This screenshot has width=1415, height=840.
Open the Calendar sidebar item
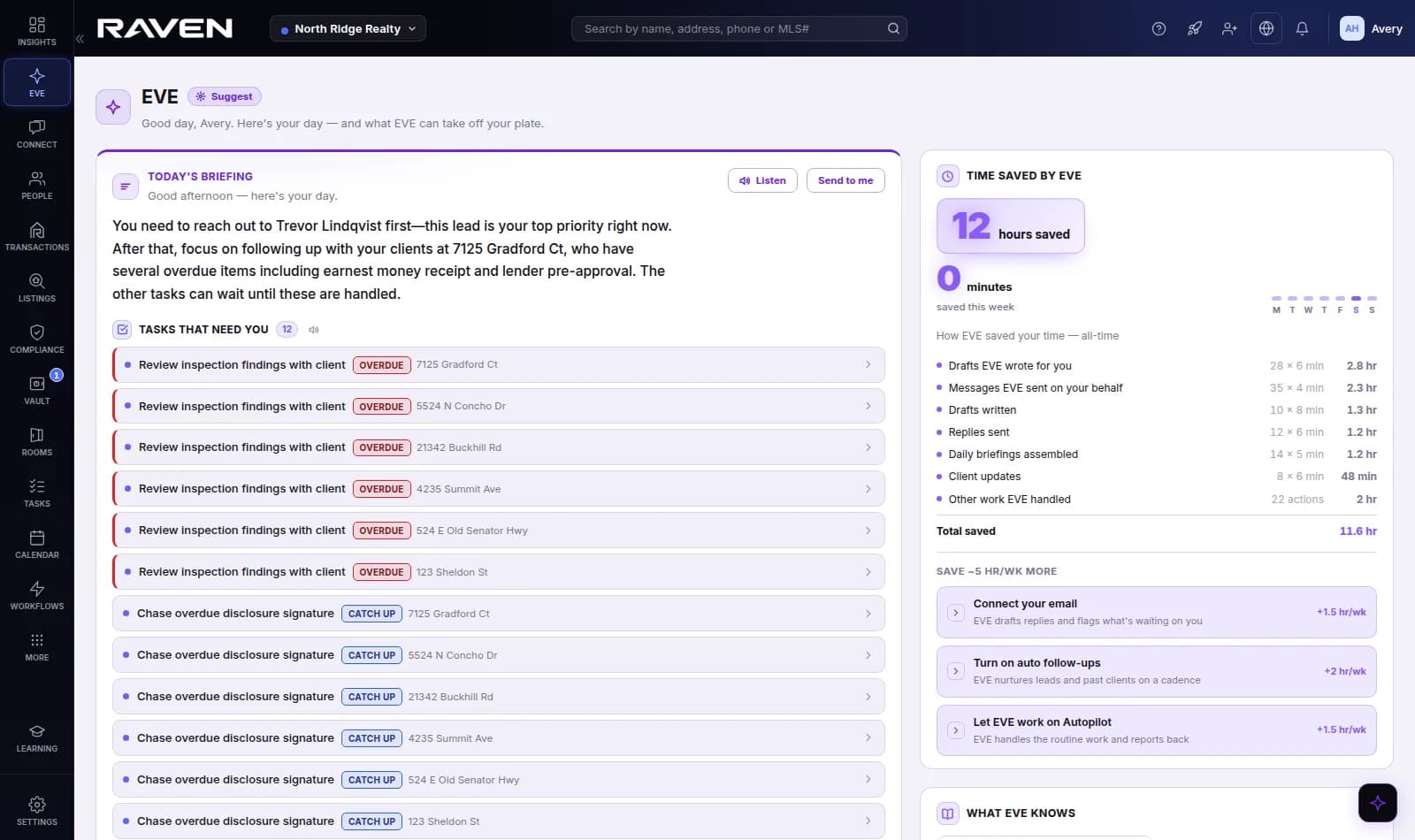tap(37, 544)
